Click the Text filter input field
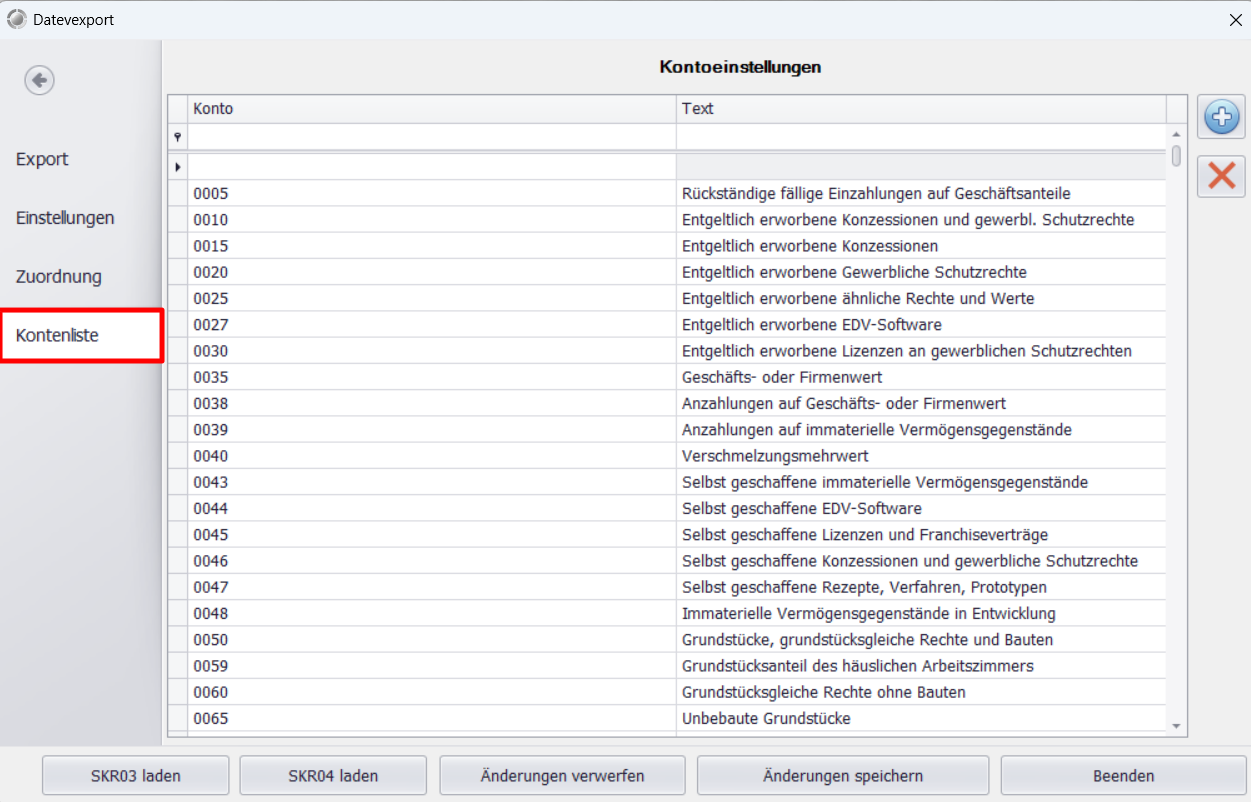Image resolution: width=1251 pixels, height=802 pixels. 921,137
